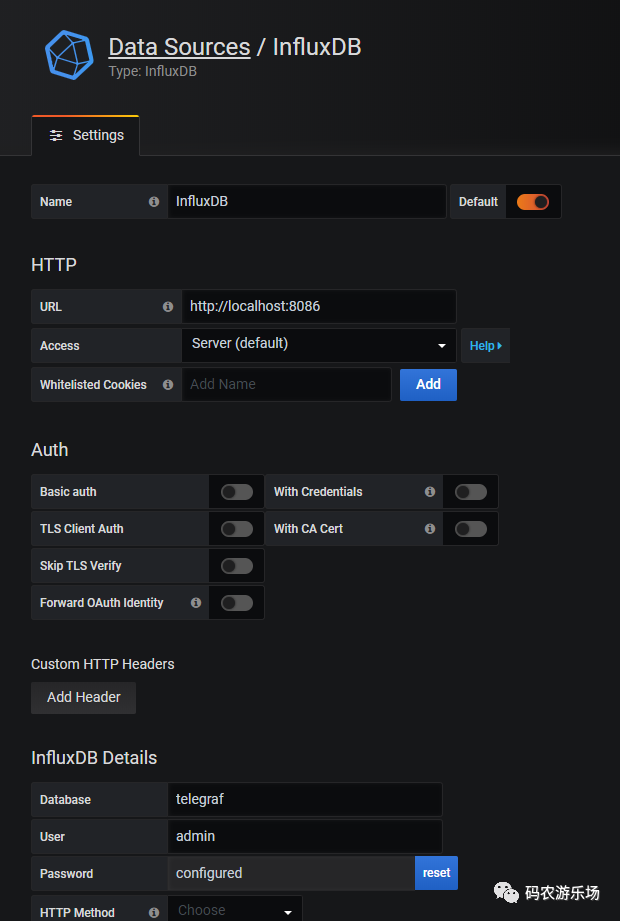Enable the With Credentials toggle
This screenshot has height=921, width=620.
471,492
